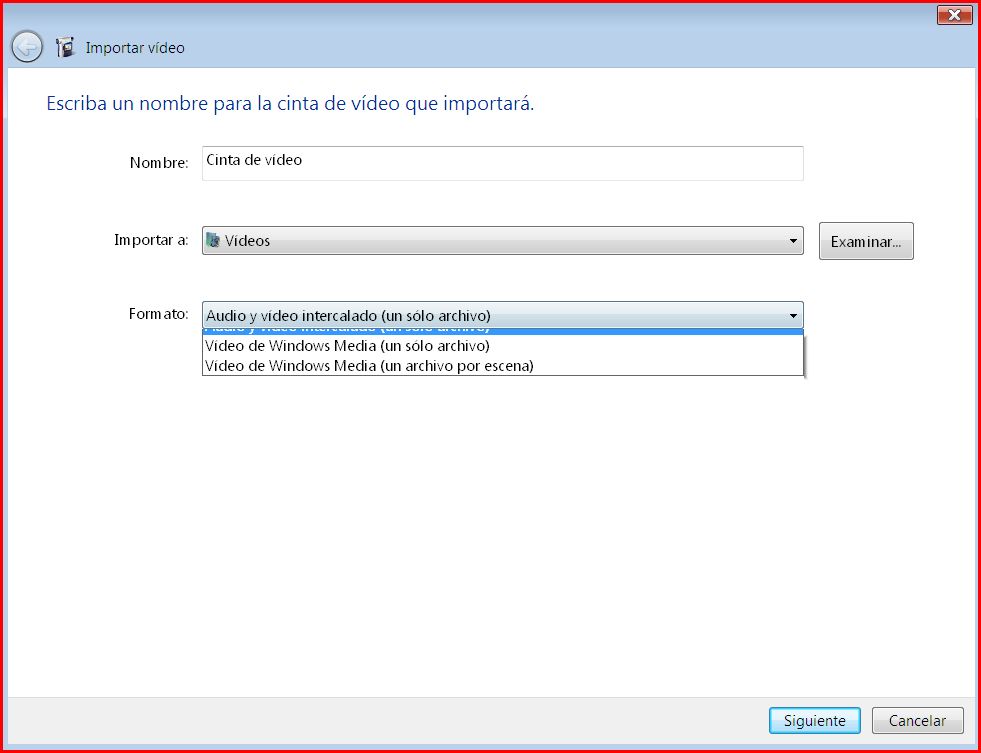Click the Nombre: label

(159, 163)
